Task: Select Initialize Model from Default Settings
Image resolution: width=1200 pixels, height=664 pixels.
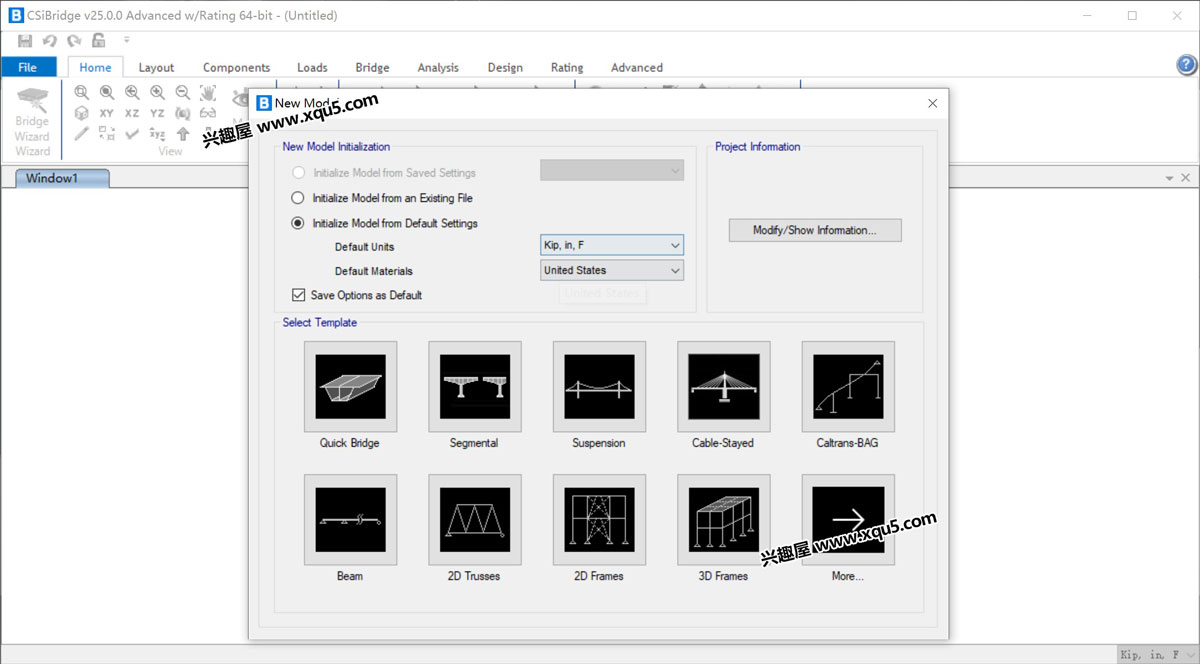Action: pyautogui.click(x=385, y=223)
